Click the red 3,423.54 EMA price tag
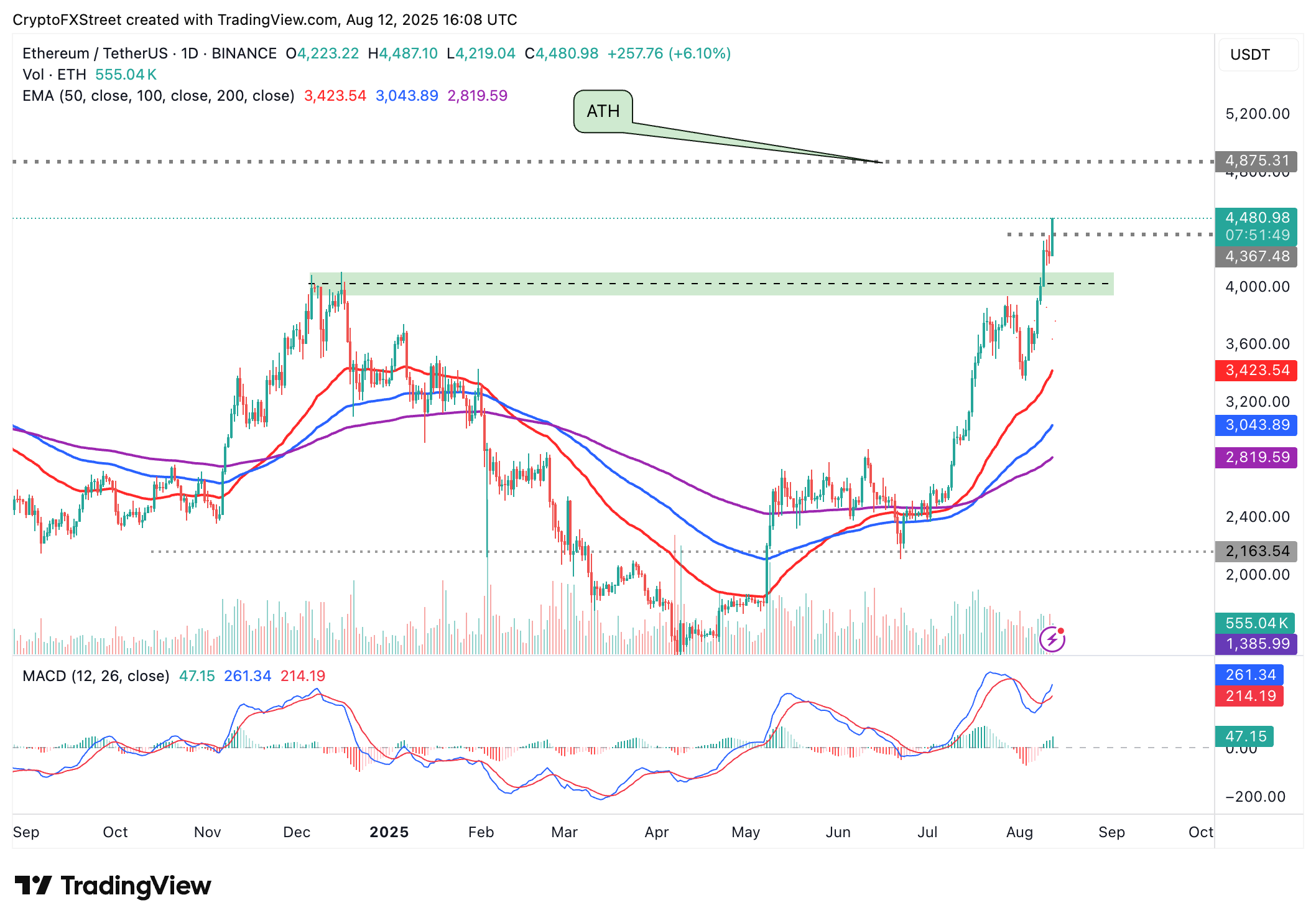Screen dimensions: 1316x923 (x=1256, y=371)
